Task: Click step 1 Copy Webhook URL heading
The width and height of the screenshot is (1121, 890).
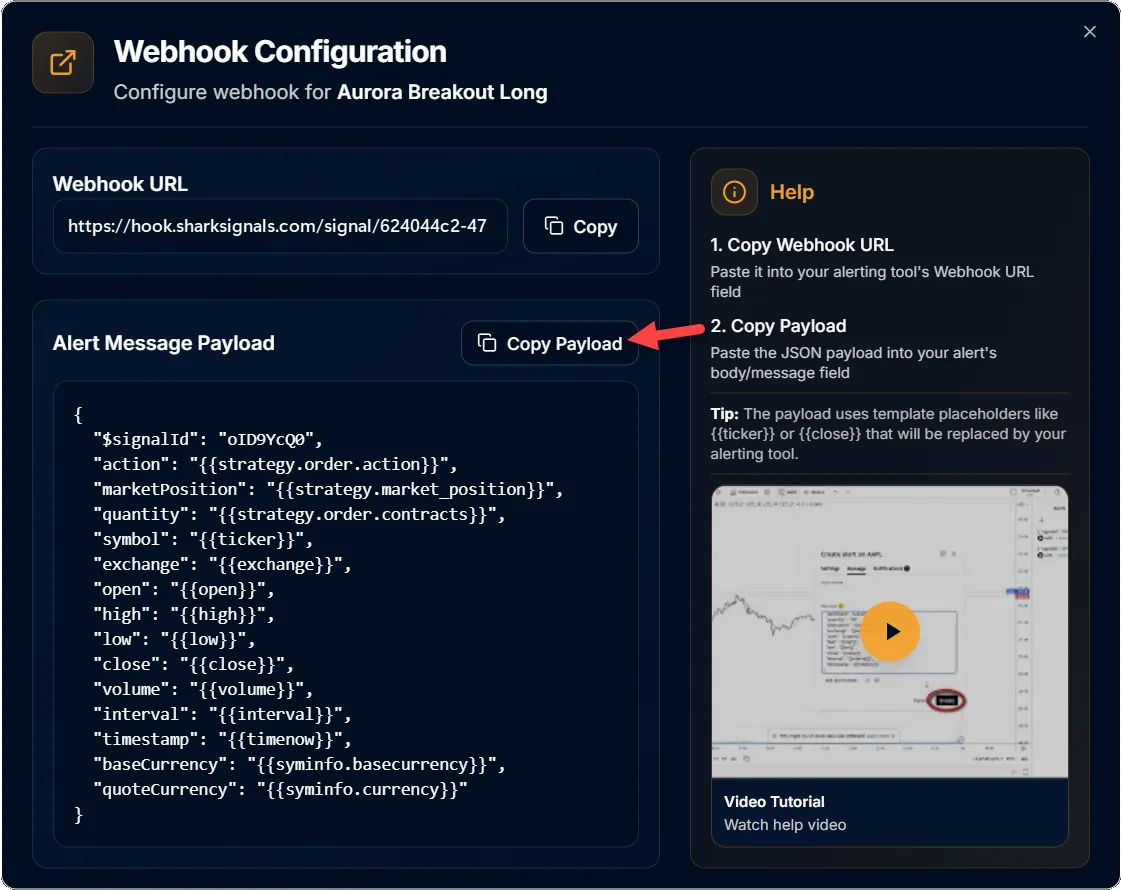Action: tap(802, 245)
